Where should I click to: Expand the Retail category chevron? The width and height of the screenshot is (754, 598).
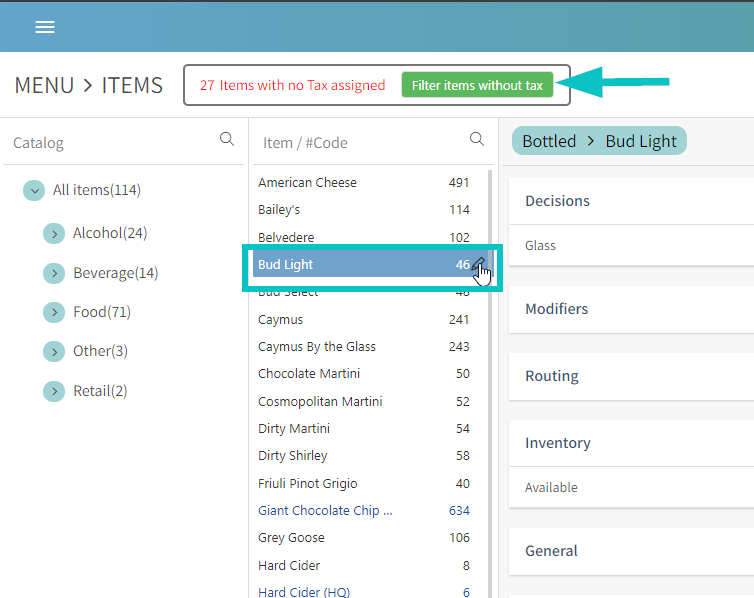pos(54,391)
